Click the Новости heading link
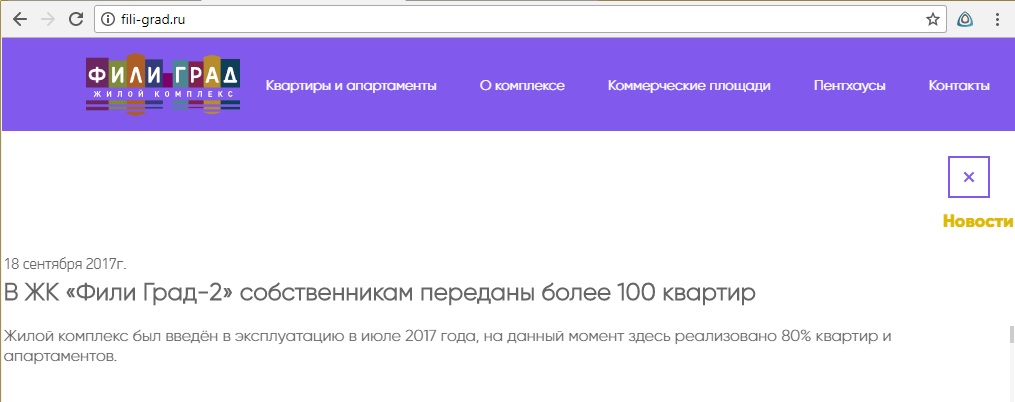The height and width of the screenshot is (402, 1015). [x=978, y=221]
